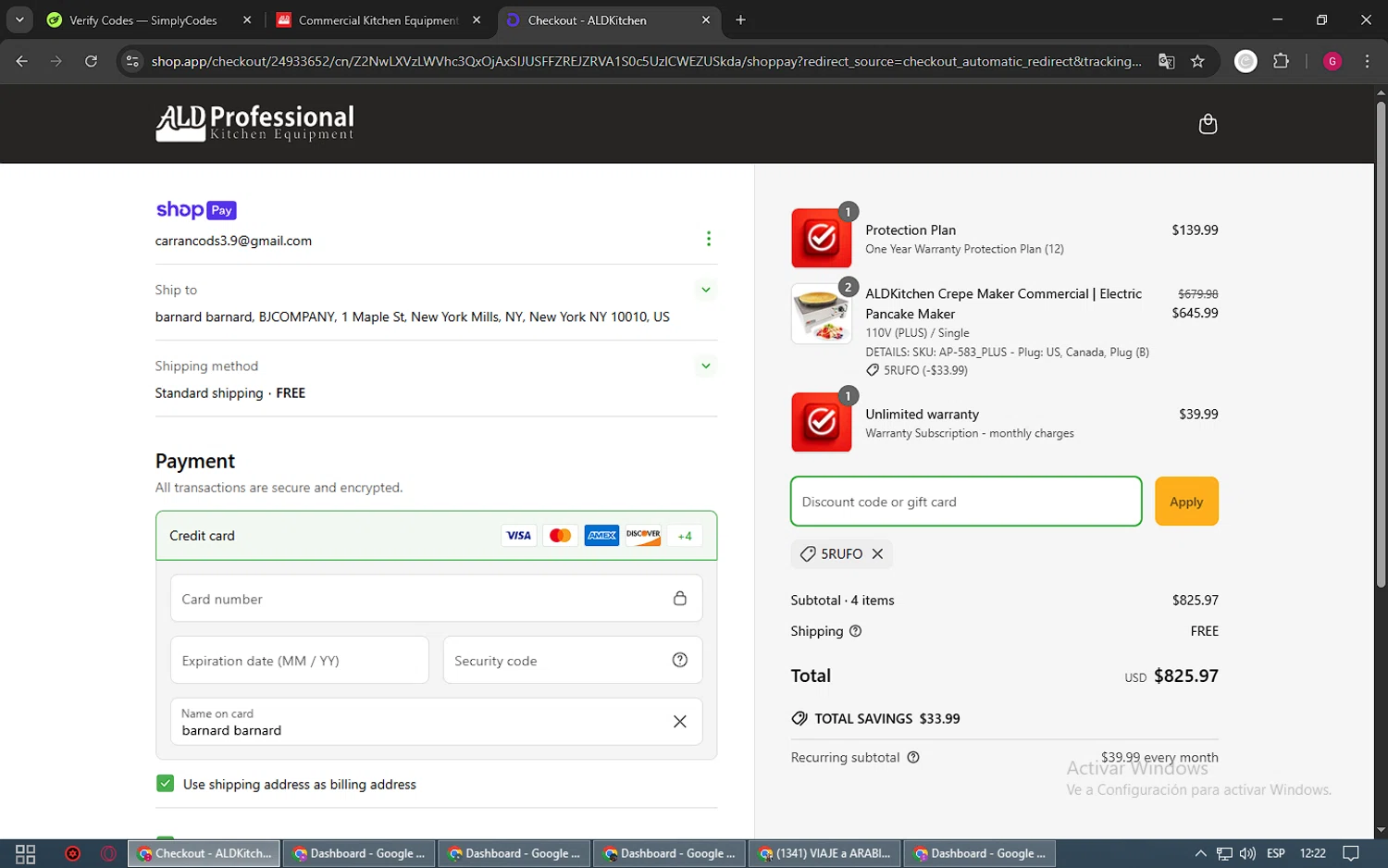Click the taskbar clock showing 12:22
The height and width of the screenshot is (868, 1388).
1312,853
